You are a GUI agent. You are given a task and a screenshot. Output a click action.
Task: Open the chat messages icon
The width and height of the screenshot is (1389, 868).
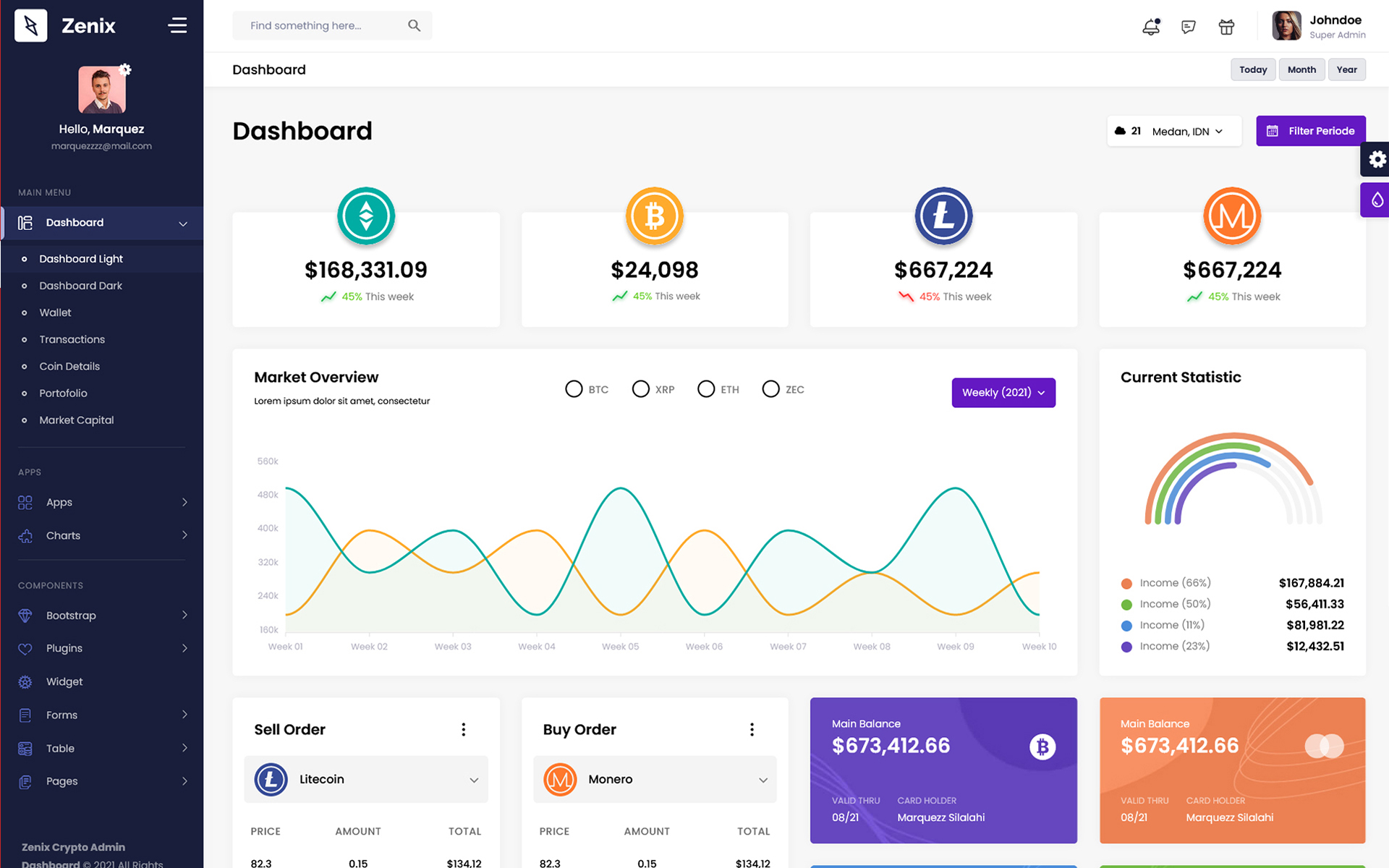[x=1188, y=27]
